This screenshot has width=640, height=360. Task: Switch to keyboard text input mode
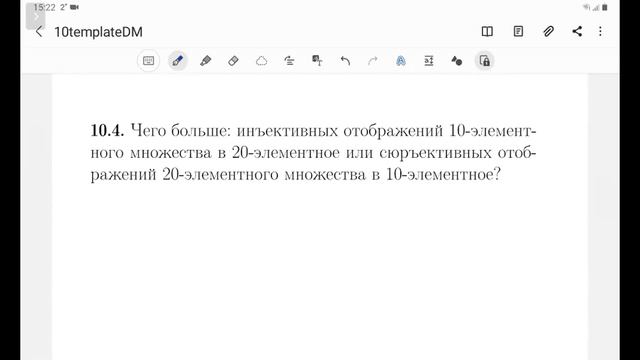pyautogui.click(x=148, y=61)
